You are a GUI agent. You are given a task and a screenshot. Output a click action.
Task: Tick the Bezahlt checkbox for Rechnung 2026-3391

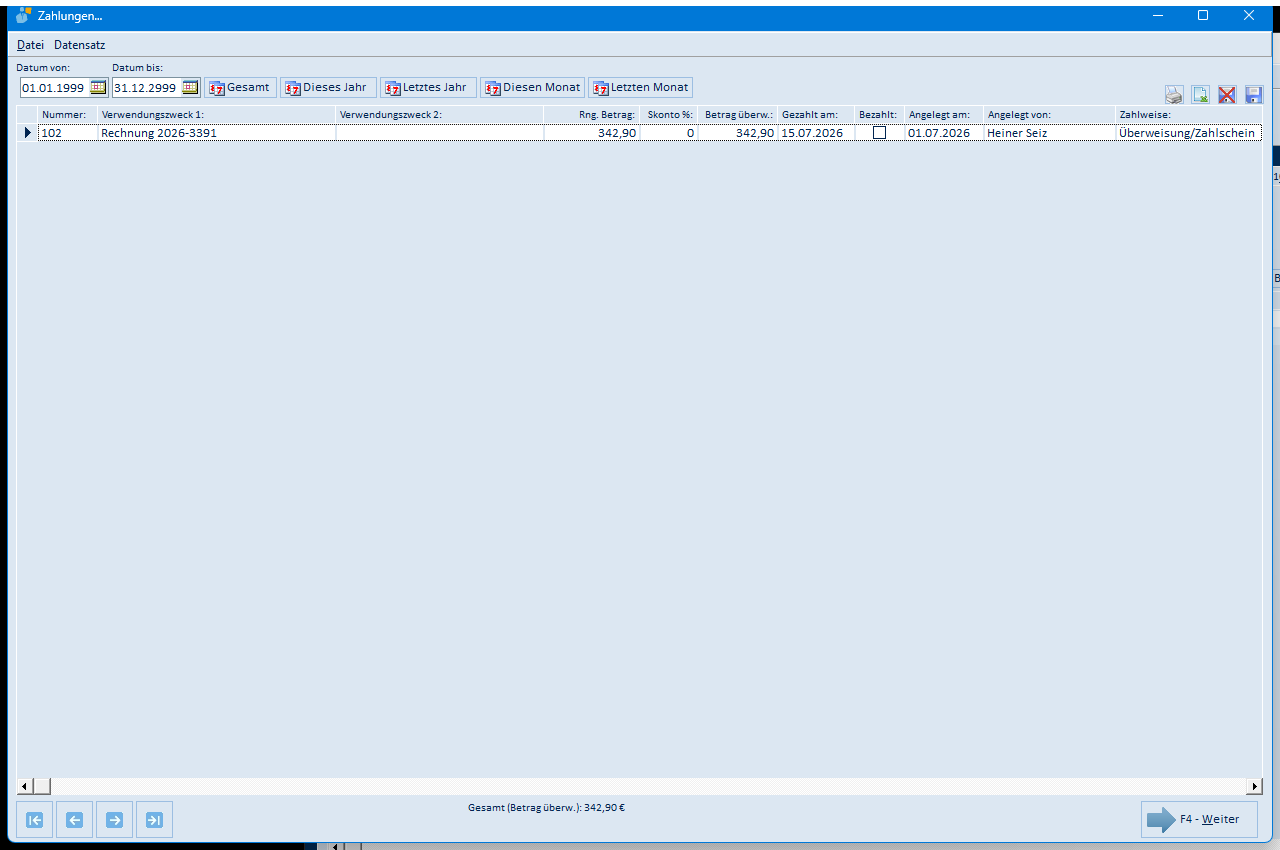[880, 132]
